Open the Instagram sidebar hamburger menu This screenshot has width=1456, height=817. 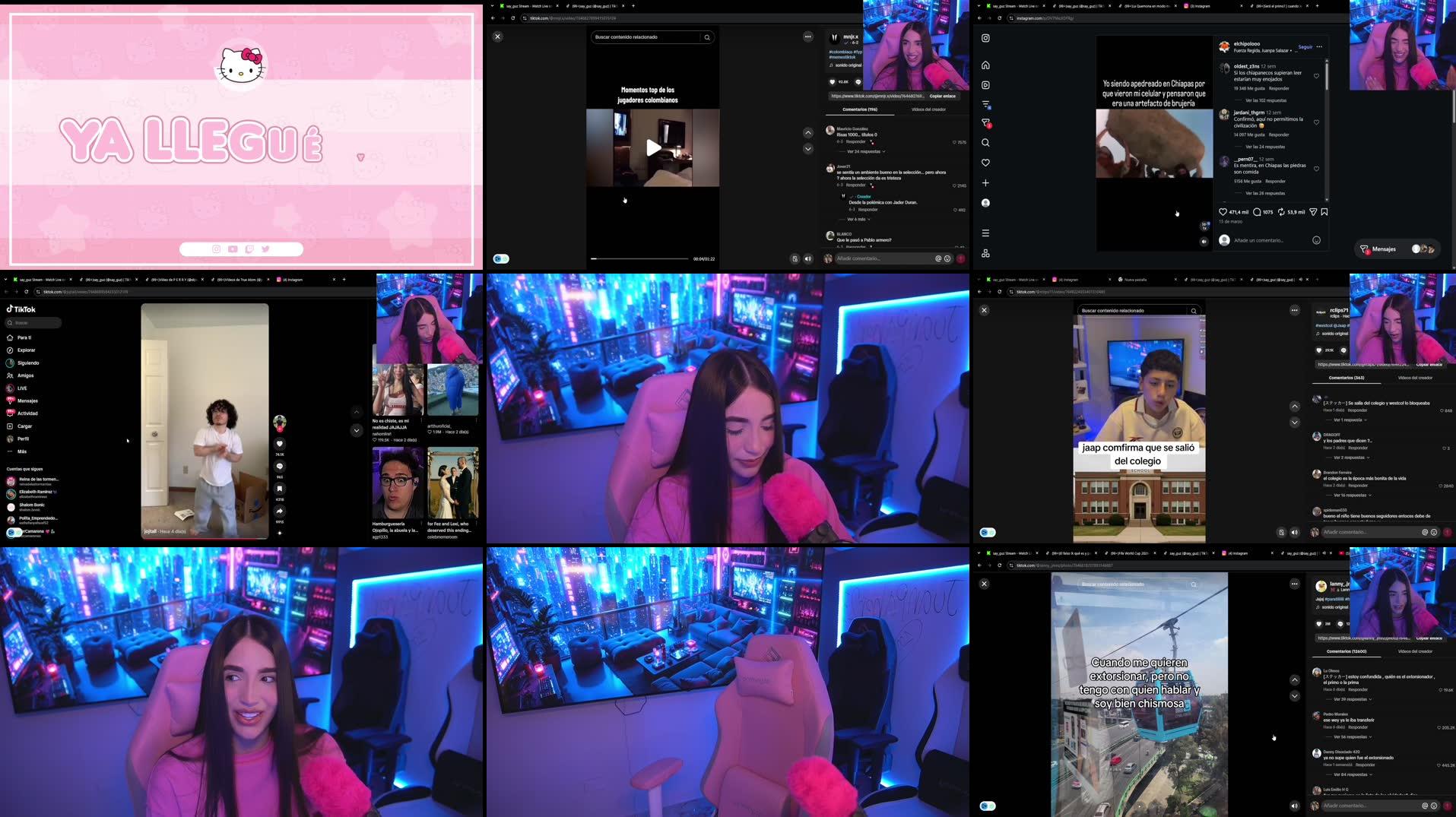(985, 233)
